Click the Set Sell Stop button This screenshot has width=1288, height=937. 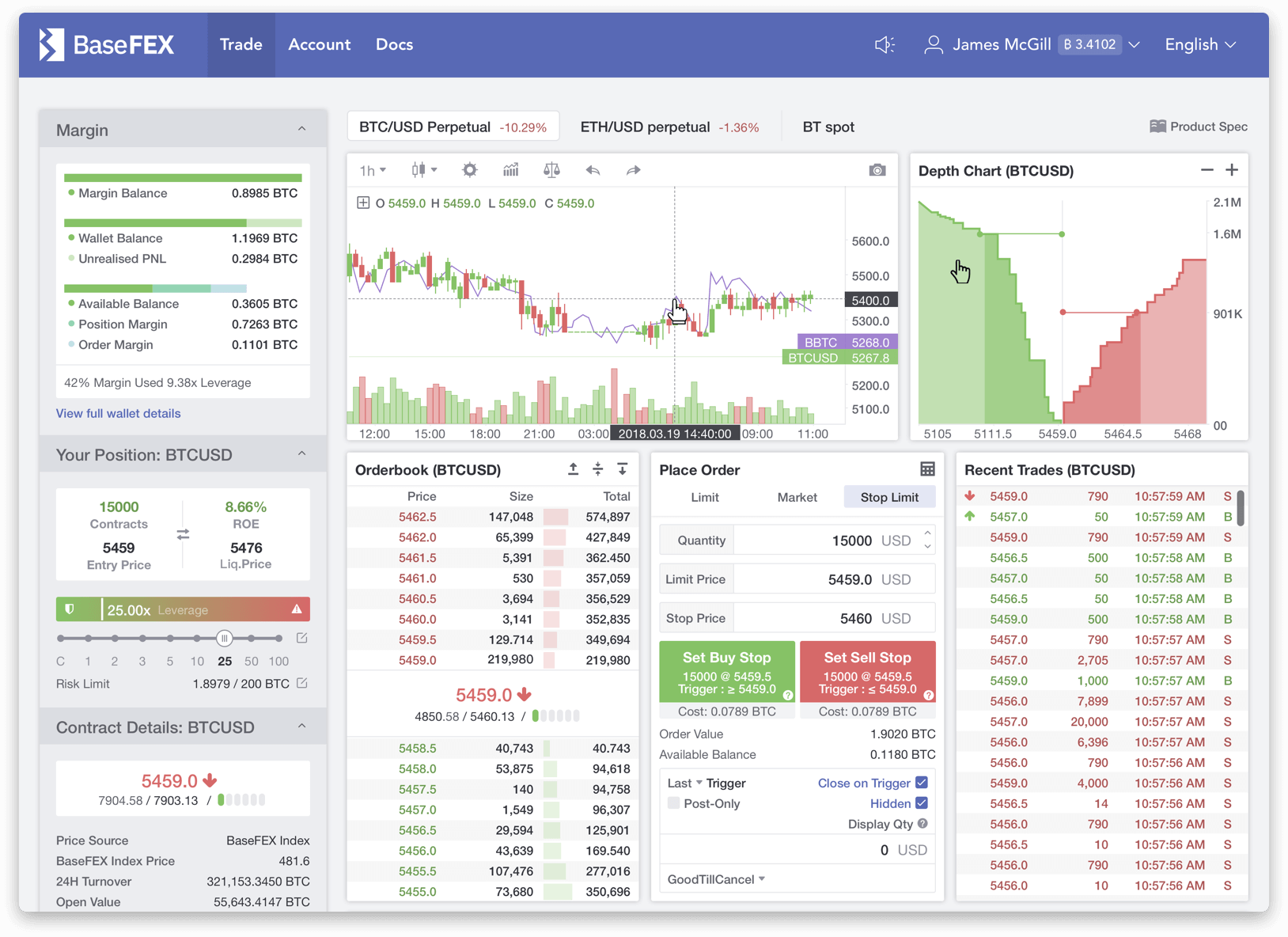(867, 671)
